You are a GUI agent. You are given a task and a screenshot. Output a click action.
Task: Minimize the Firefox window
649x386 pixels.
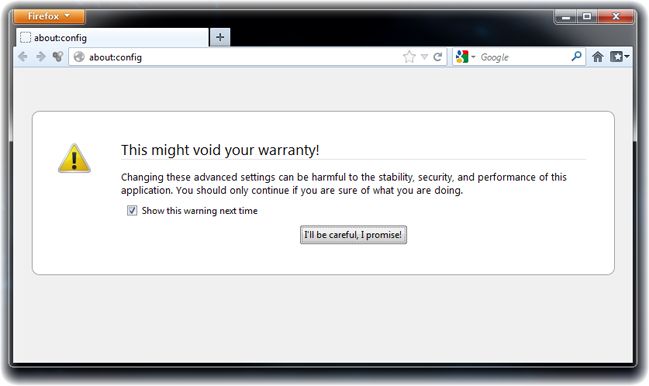(566, 17)
